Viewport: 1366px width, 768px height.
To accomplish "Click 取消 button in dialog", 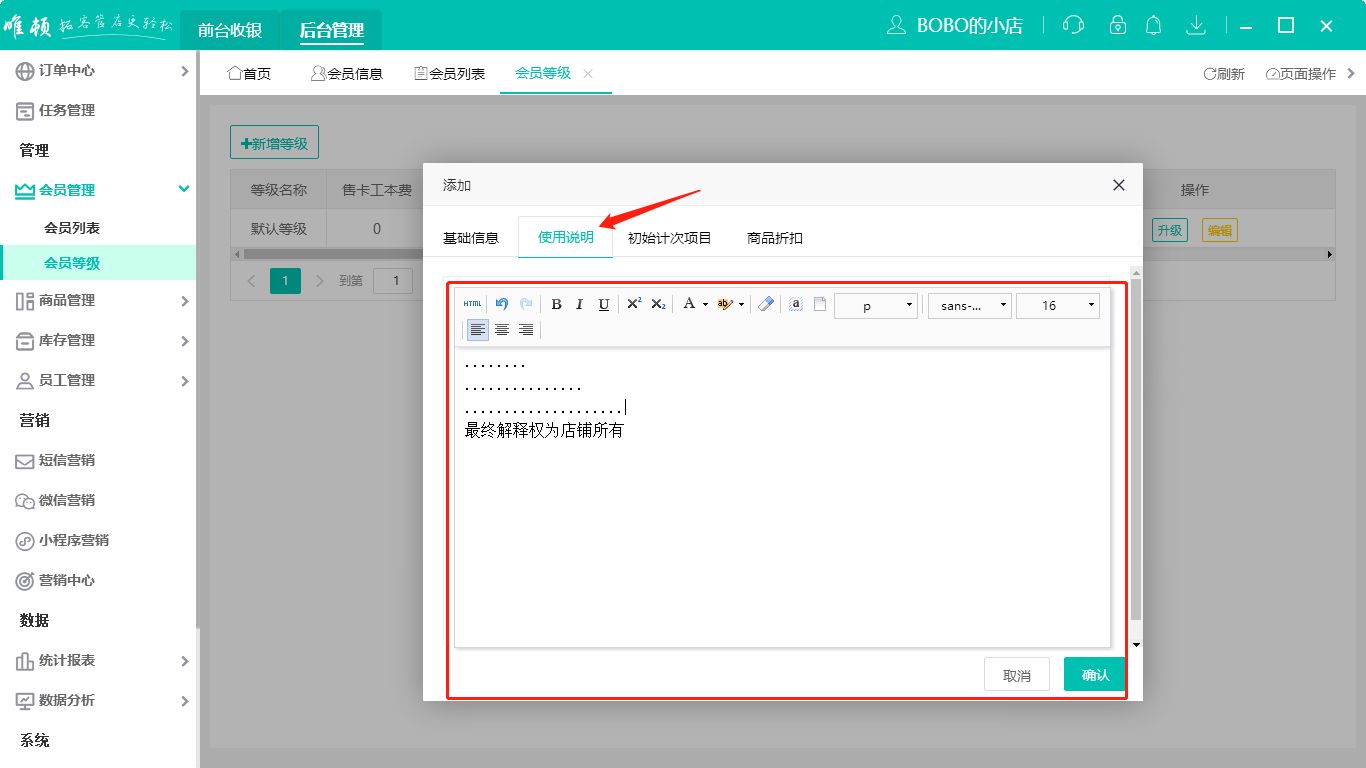I will tap(1017, 675).
